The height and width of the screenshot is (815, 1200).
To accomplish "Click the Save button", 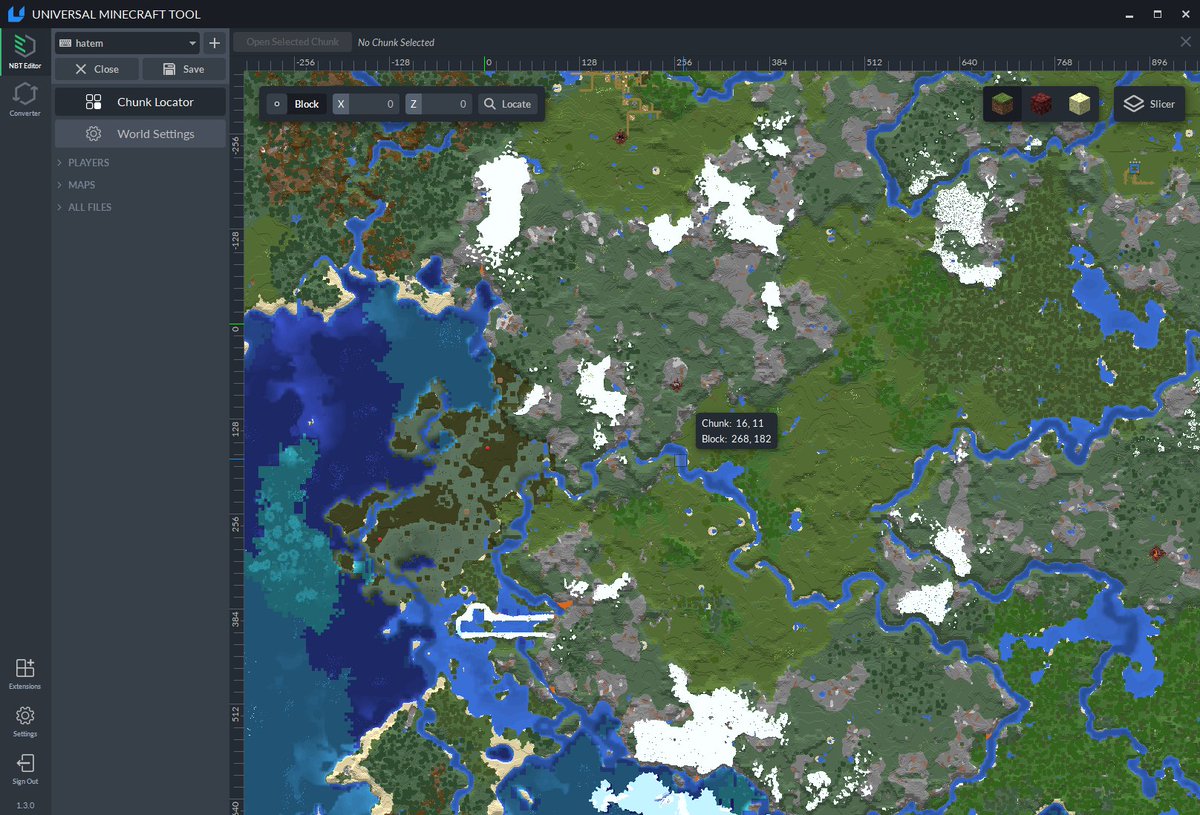I will point(184,69).
